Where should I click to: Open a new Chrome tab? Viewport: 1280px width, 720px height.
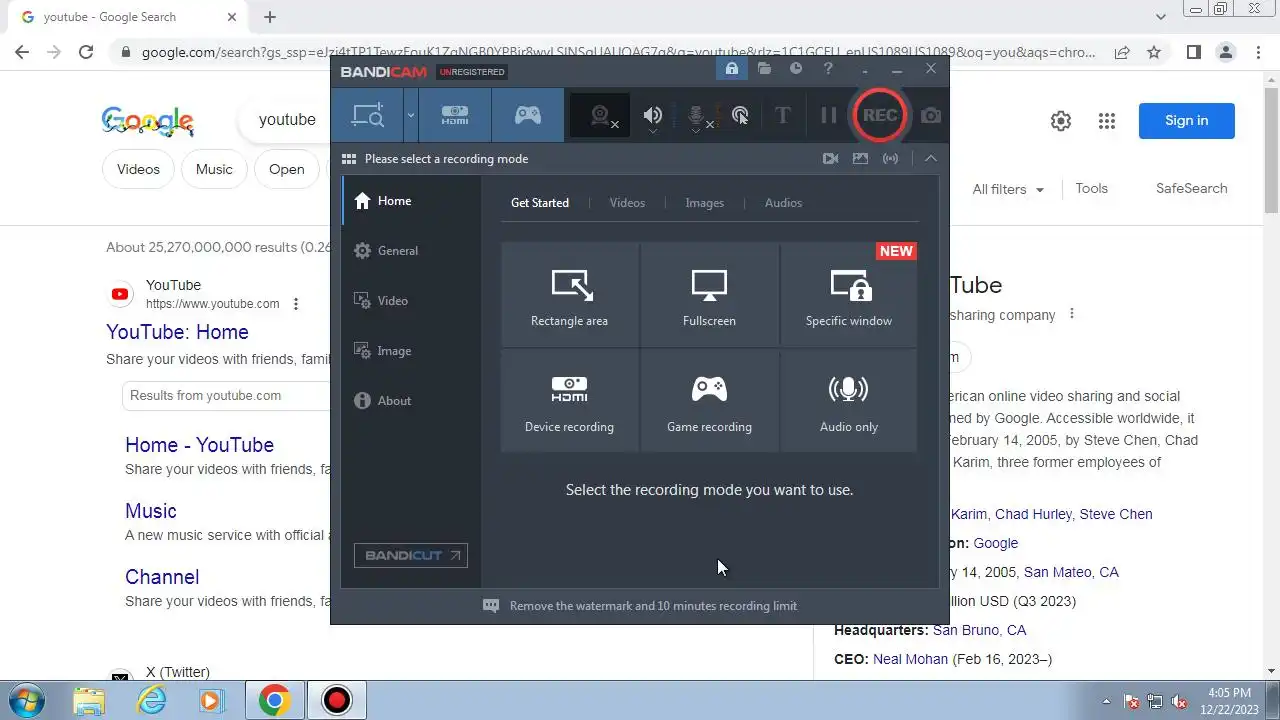(270, 17)
